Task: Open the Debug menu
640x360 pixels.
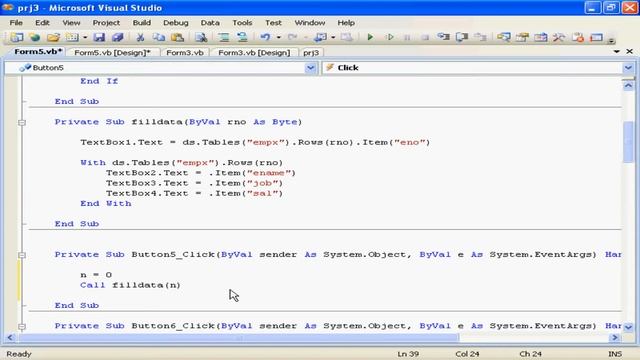Action: [176, 23]
